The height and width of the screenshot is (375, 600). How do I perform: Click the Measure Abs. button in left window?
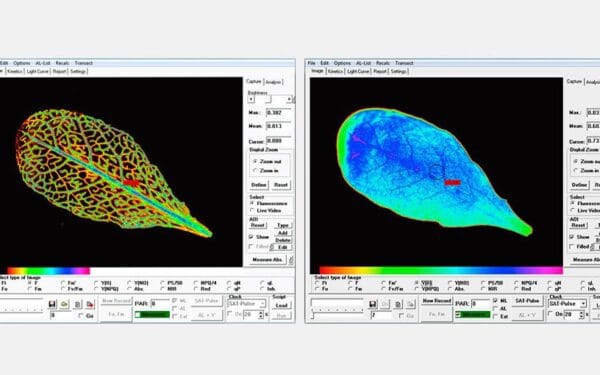[267, 260]
